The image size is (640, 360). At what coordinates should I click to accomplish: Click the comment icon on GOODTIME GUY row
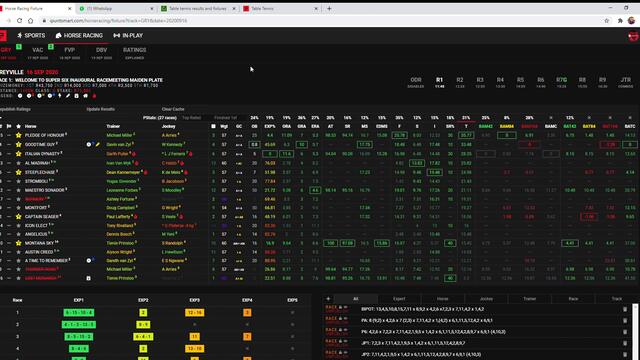point(89,144)
